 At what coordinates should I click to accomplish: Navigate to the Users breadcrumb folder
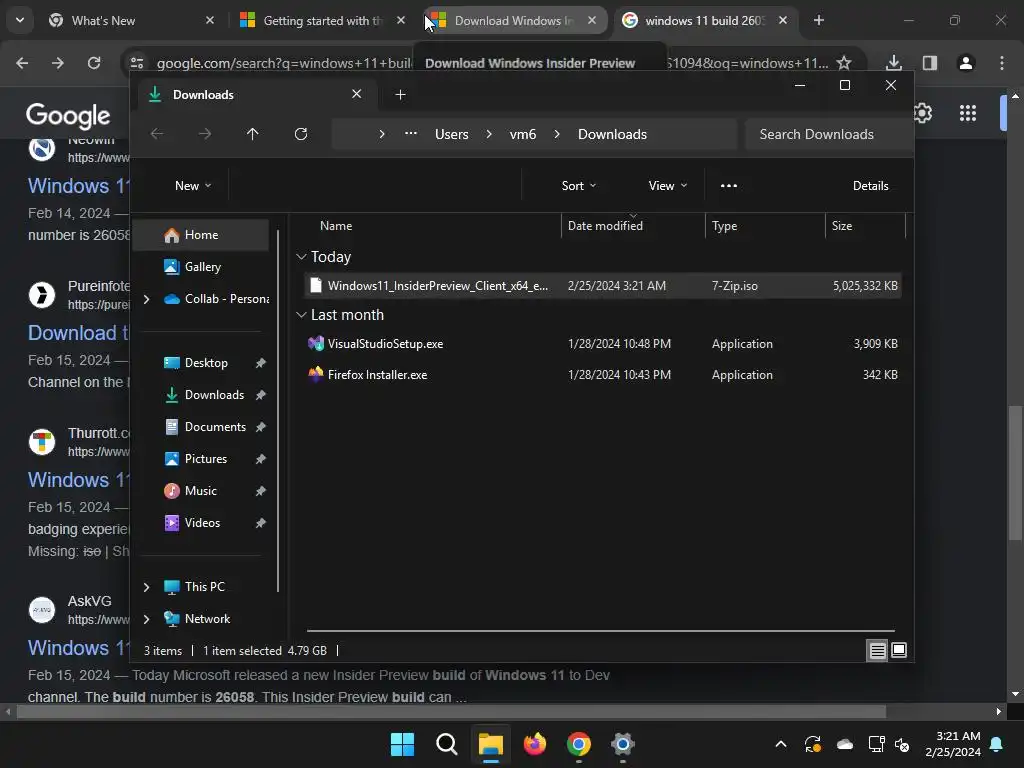tap(452, 134)
